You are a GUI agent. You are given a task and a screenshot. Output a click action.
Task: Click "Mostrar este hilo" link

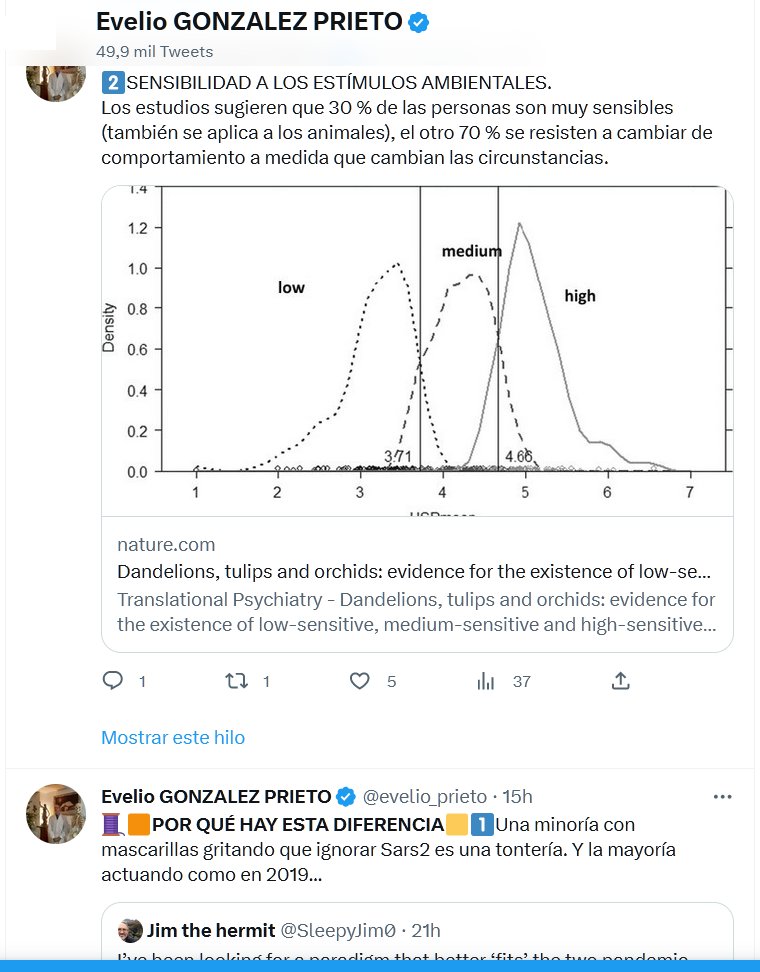click(x=173, y=738)
